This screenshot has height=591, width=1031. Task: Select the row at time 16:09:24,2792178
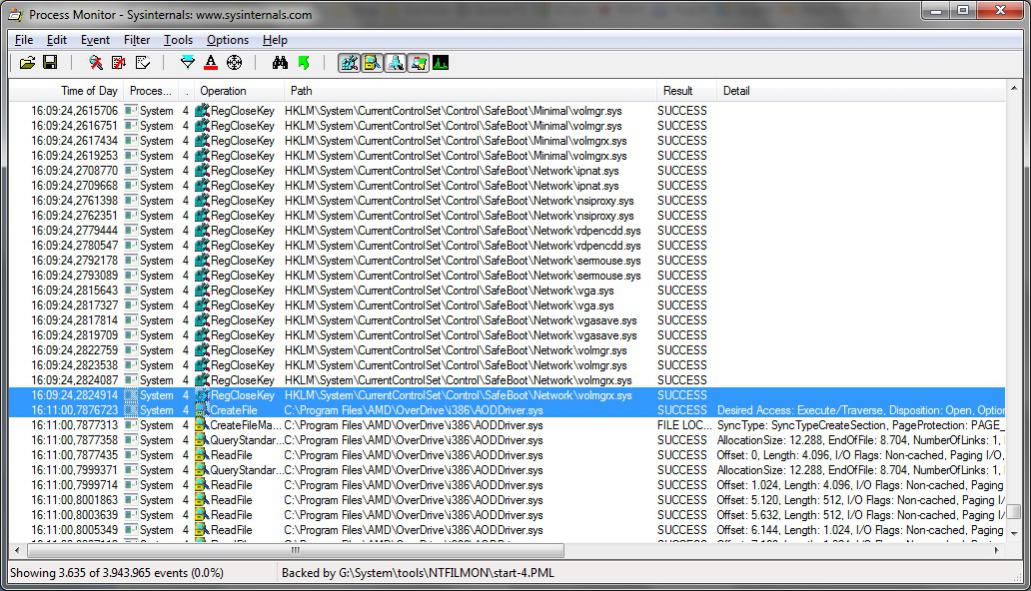click(x=507, y=260)
